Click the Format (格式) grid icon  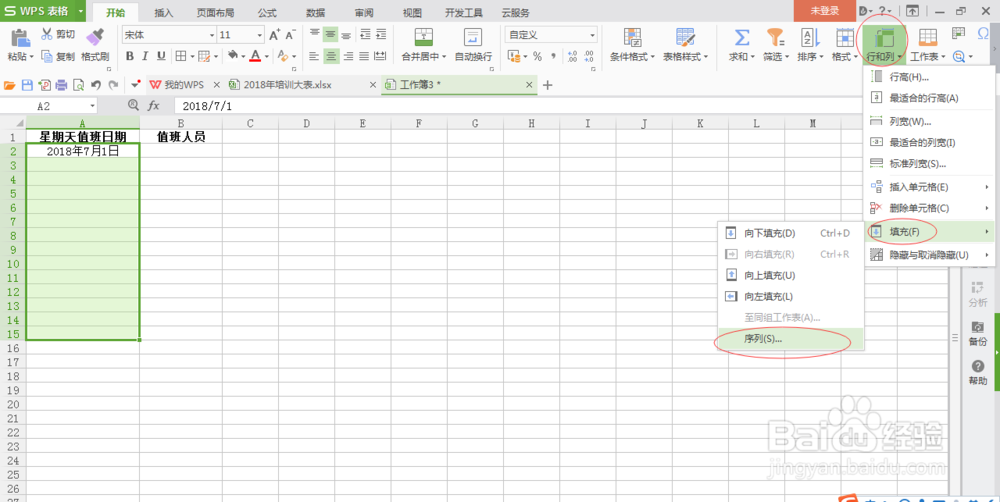click(845, 37)
